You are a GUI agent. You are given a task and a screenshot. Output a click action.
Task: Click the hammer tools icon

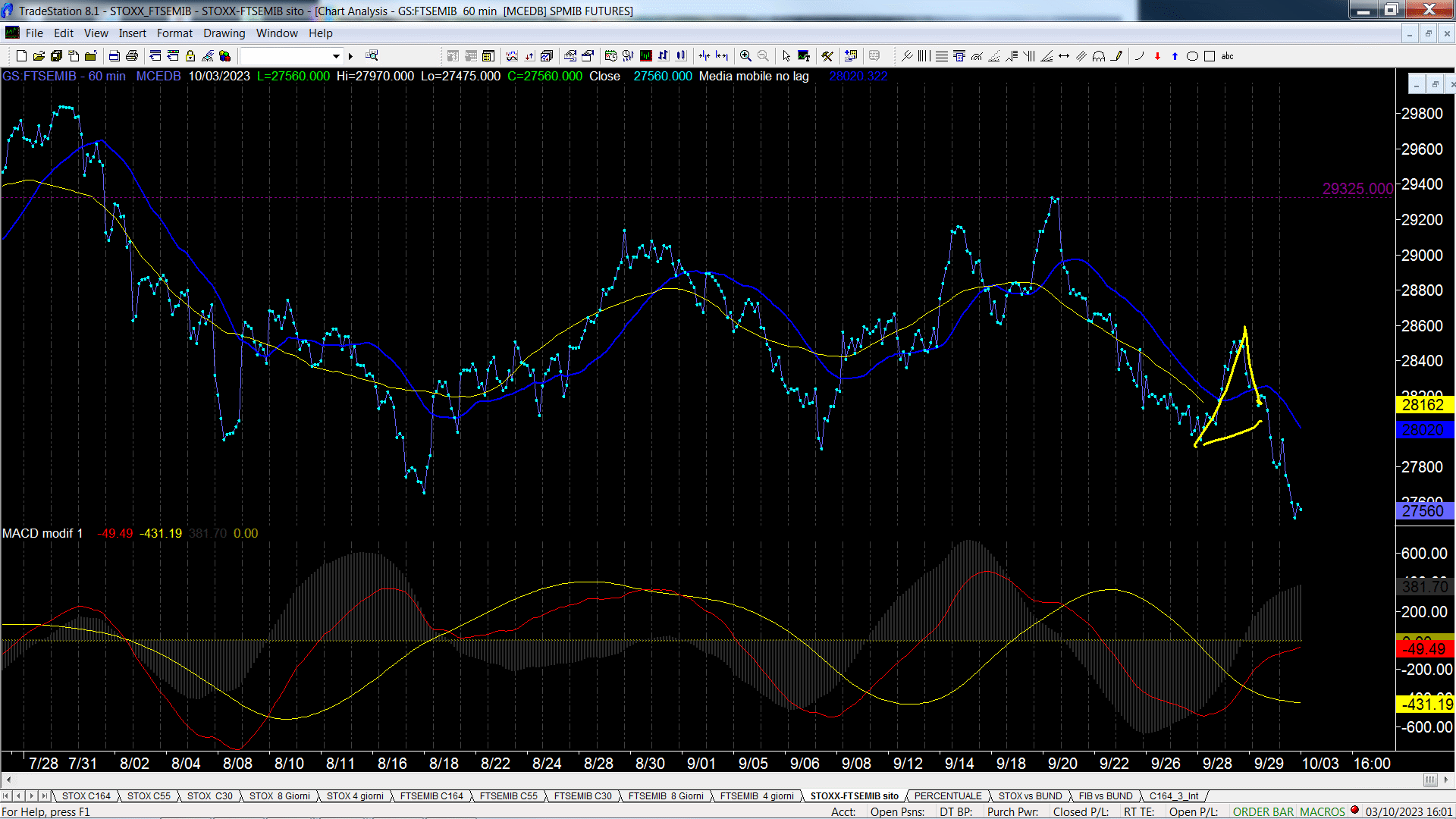pyautogui.click(x=827, y=55)
